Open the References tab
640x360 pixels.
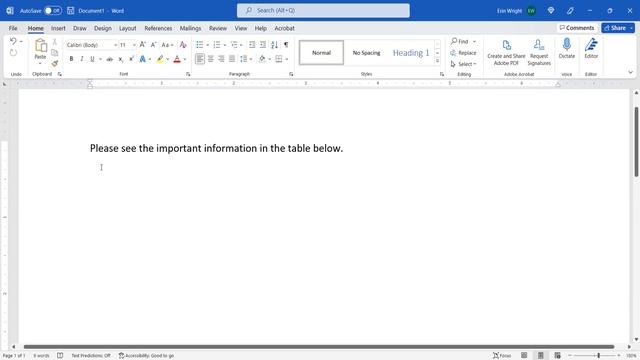(x=158, y=28)
